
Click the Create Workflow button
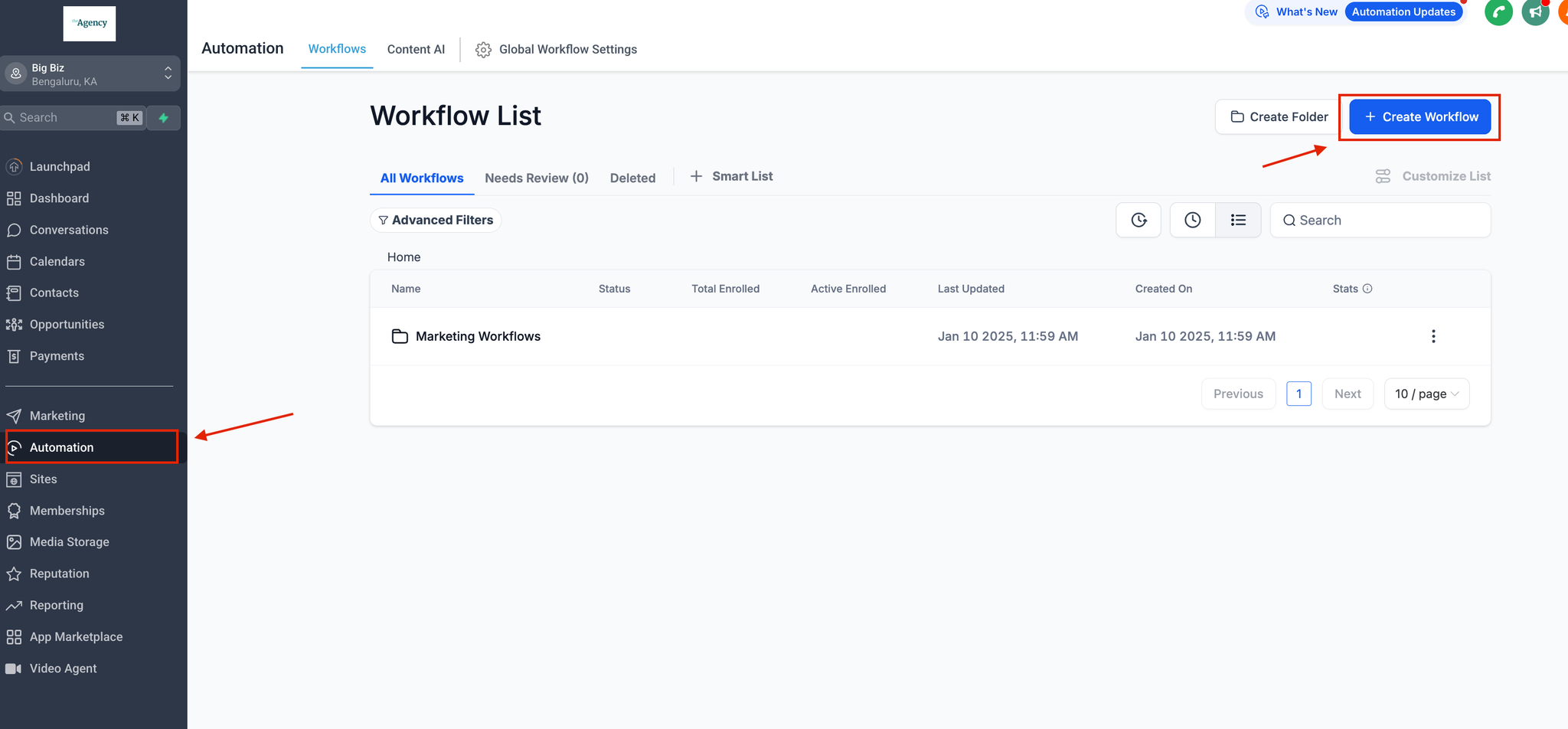[x=1419, y=116]
